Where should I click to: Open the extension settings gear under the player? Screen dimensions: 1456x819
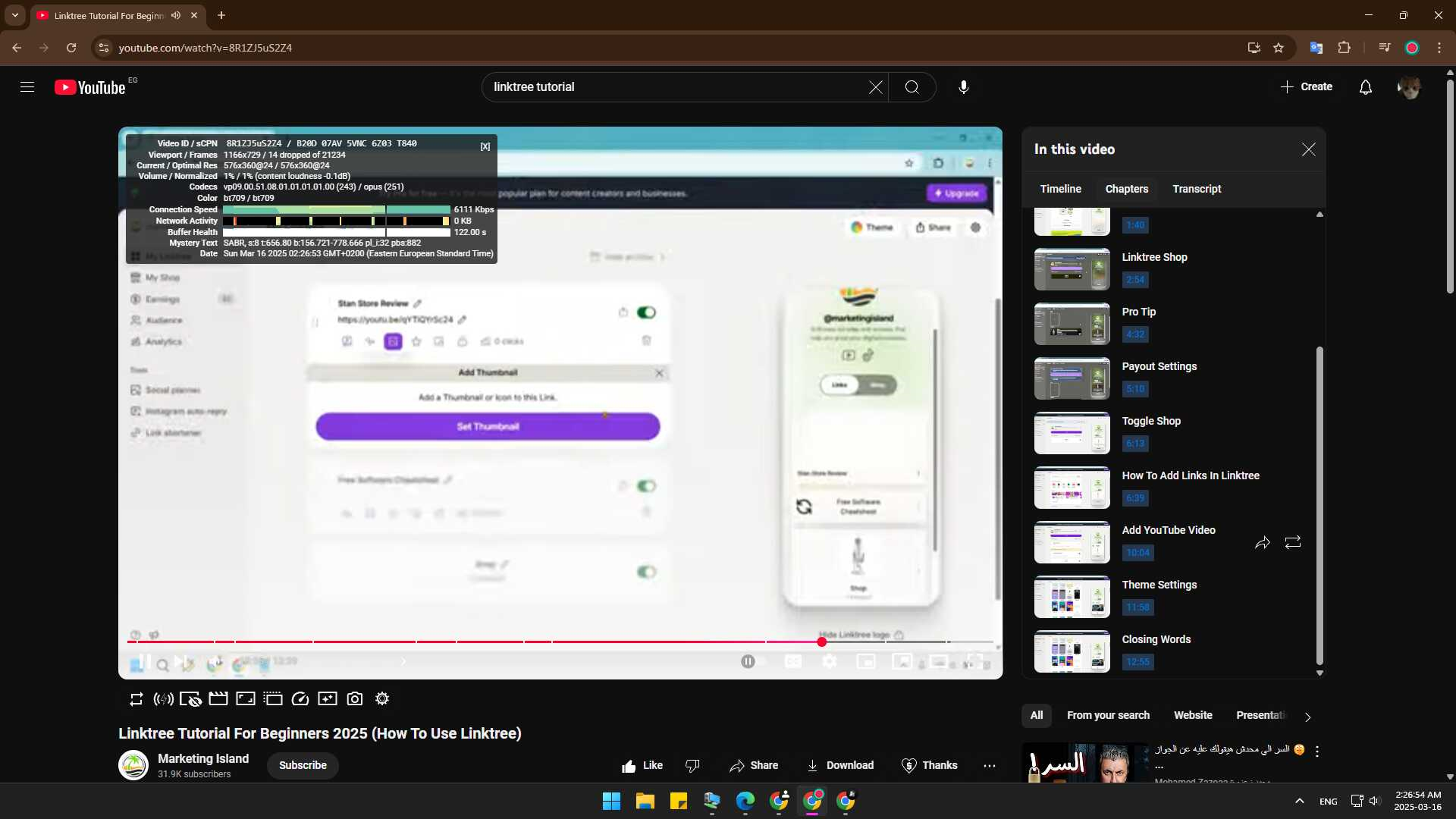coord(382,699)
